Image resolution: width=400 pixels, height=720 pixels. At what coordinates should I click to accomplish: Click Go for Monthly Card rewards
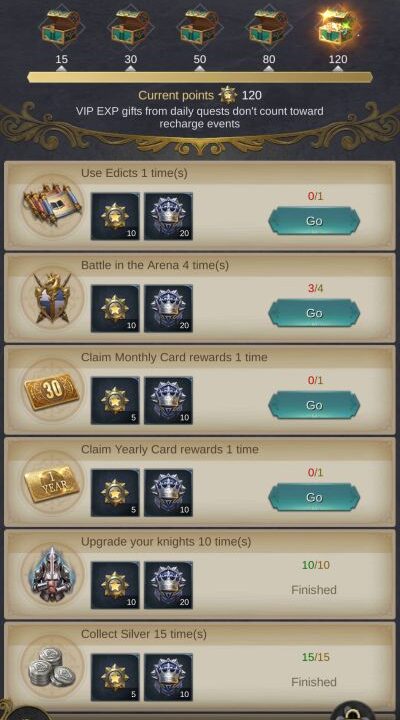coord(314,405)
